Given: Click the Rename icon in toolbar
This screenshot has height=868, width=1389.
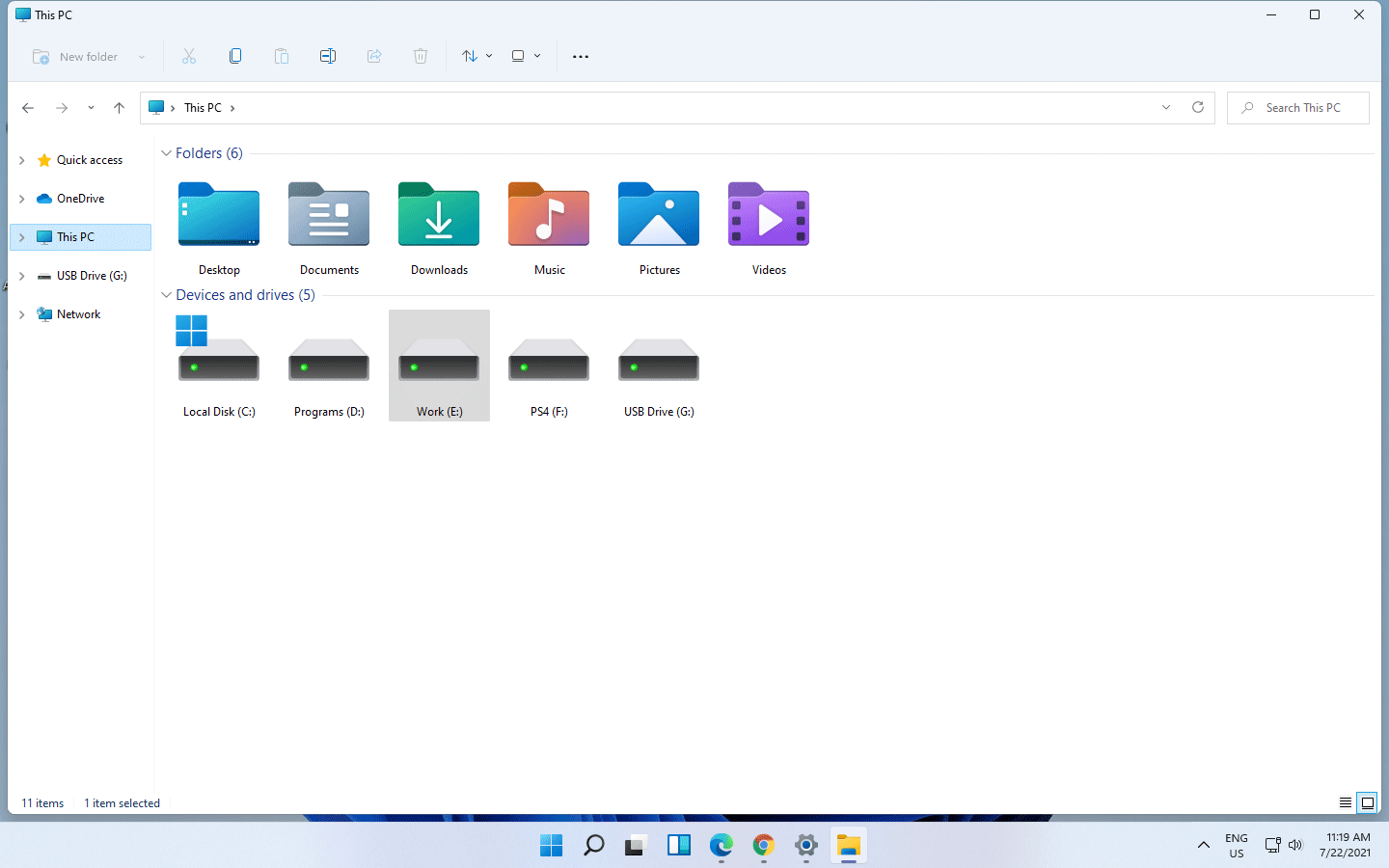Looking at the screenshot, I should [x=328, y=57].
